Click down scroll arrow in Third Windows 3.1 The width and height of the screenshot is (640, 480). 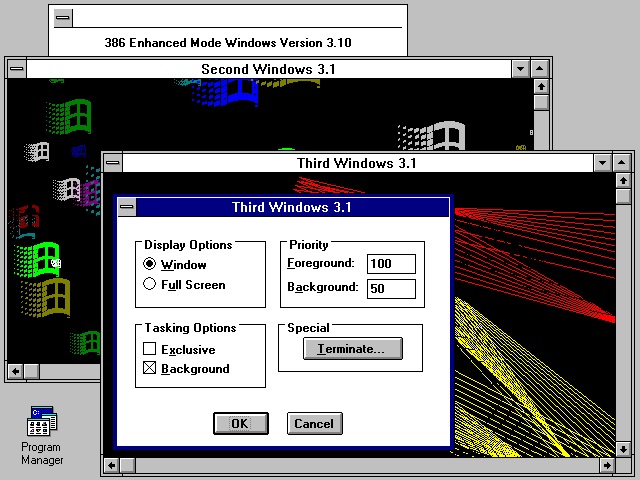tap(625, 447)
